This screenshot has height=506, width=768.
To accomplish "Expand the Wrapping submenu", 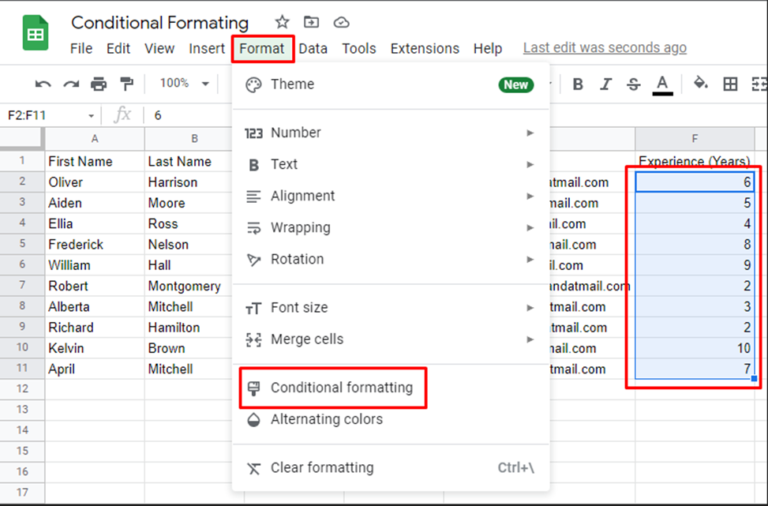I will [x=391, y=228].
